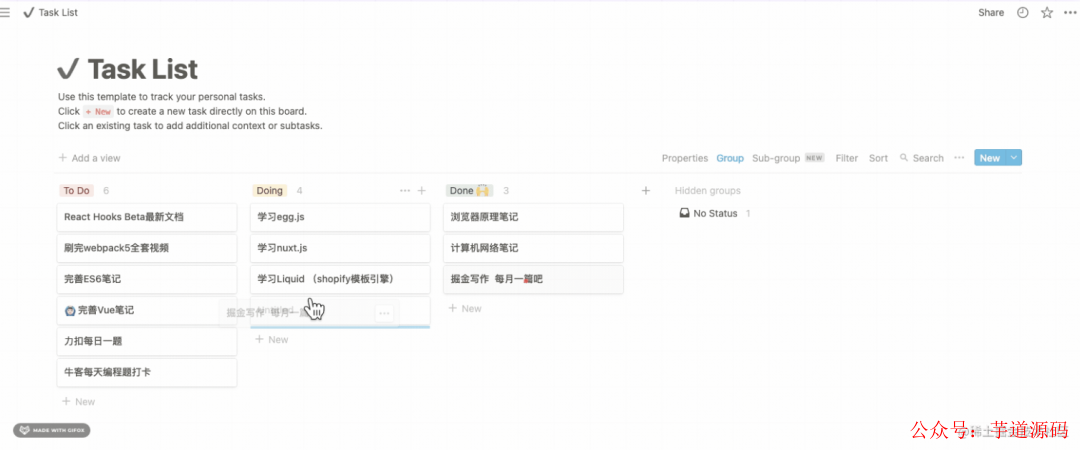
Task: Open the Group menu
Action: tap(730, 158)
